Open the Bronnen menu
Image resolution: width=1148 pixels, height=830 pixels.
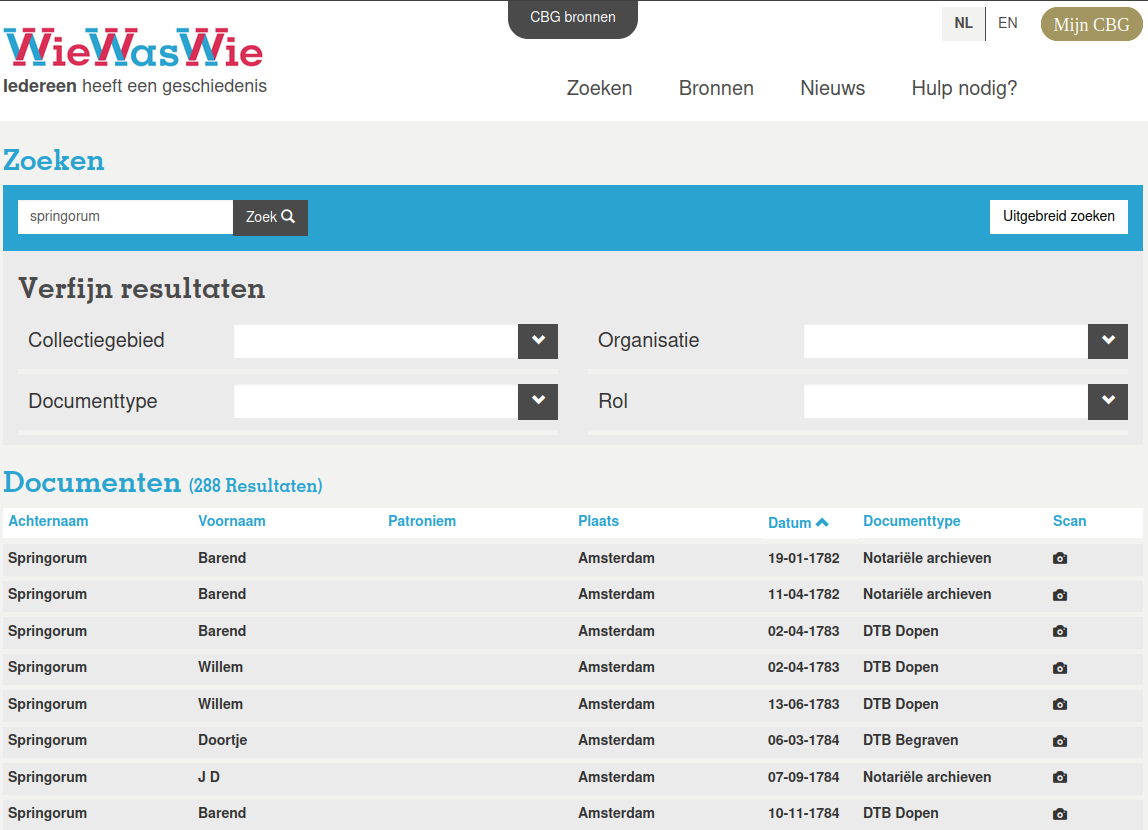[x=716, y=88]
